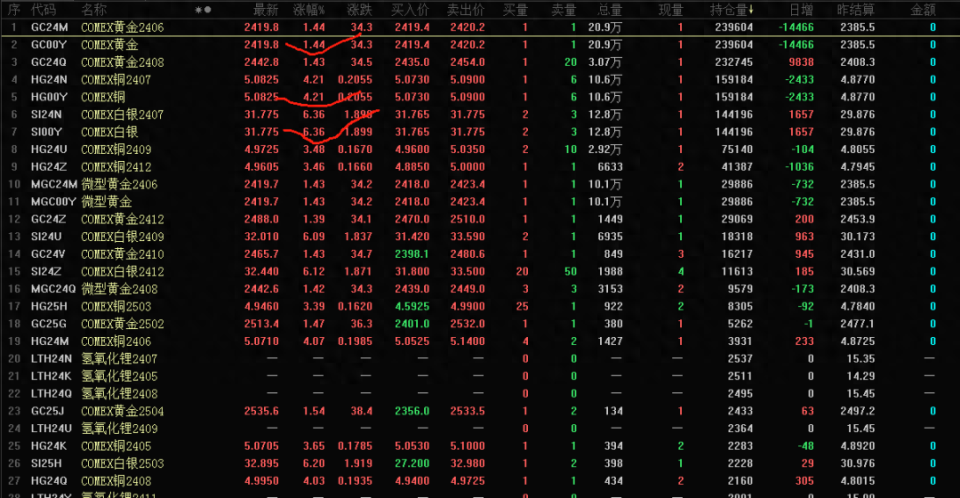
Task: Select the COMEX铜2405 name cell
Action: click(116, 446)
